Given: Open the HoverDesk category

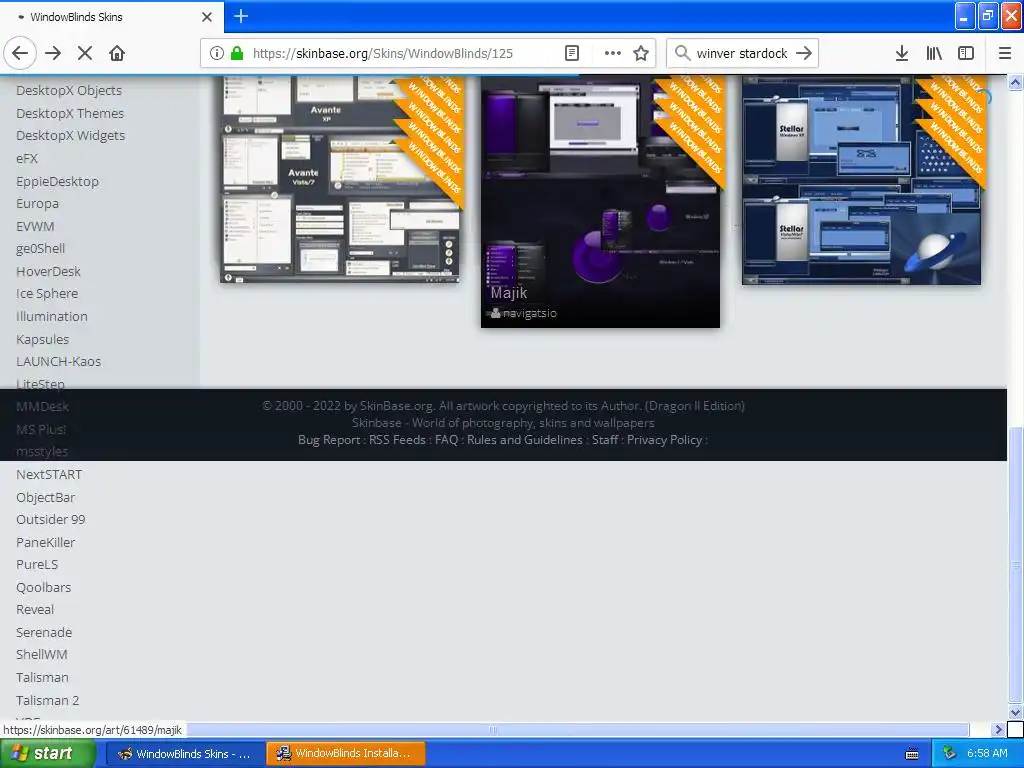Looking at the screenshot, I should (x=48, y=272).
